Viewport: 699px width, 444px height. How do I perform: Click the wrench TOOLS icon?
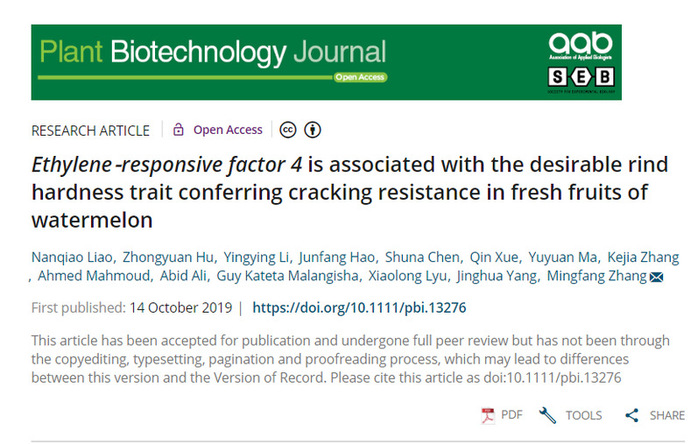coord(547,415)
